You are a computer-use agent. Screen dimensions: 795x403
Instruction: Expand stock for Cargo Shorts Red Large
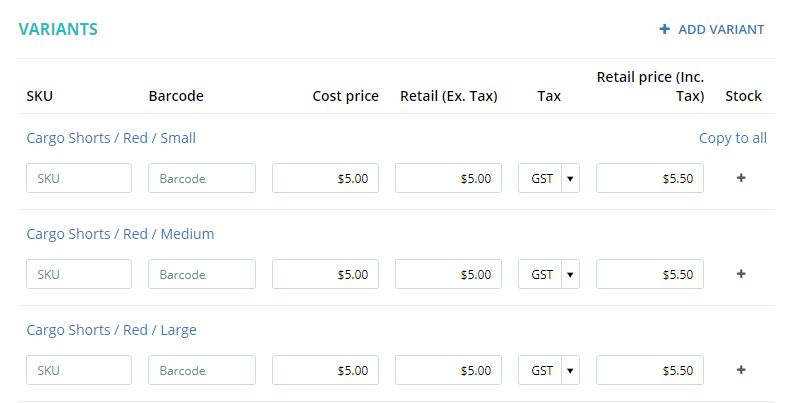click(741, 370)
